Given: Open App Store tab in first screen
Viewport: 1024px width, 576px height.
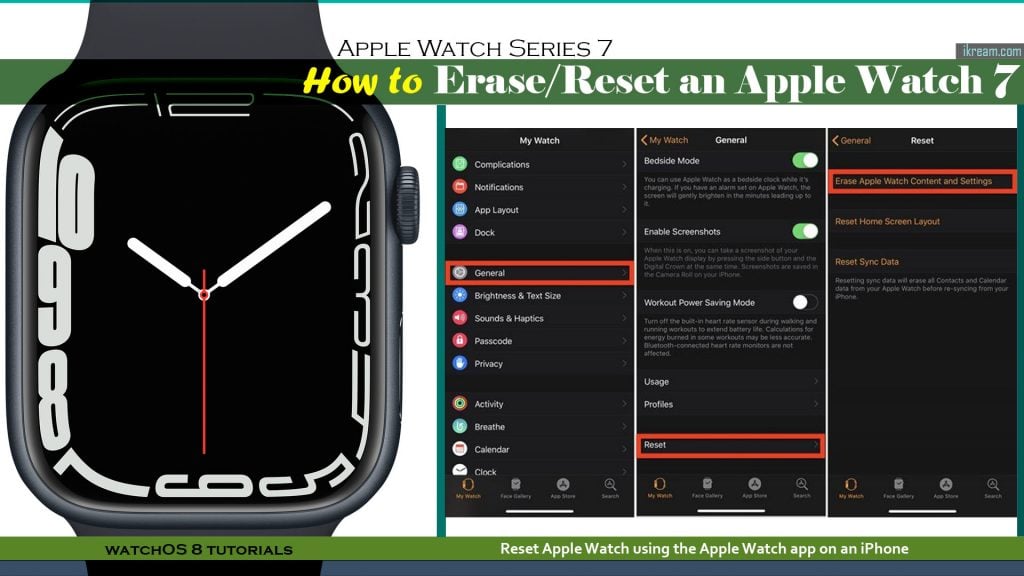Looking at the screenshot, I should coord(563,488).
